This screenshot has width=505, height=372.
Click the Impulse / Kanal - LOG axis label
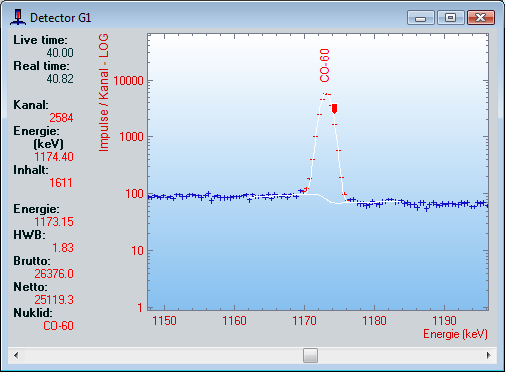(x=104, y=93)
